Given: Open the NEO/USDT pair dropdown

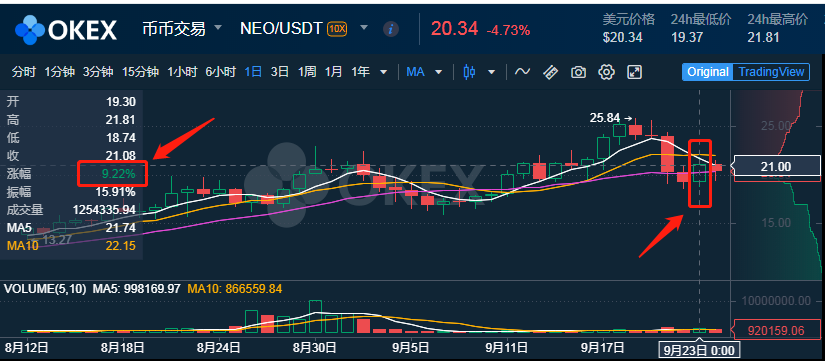Looking at the screenshot, I should (x=363, y=27).
